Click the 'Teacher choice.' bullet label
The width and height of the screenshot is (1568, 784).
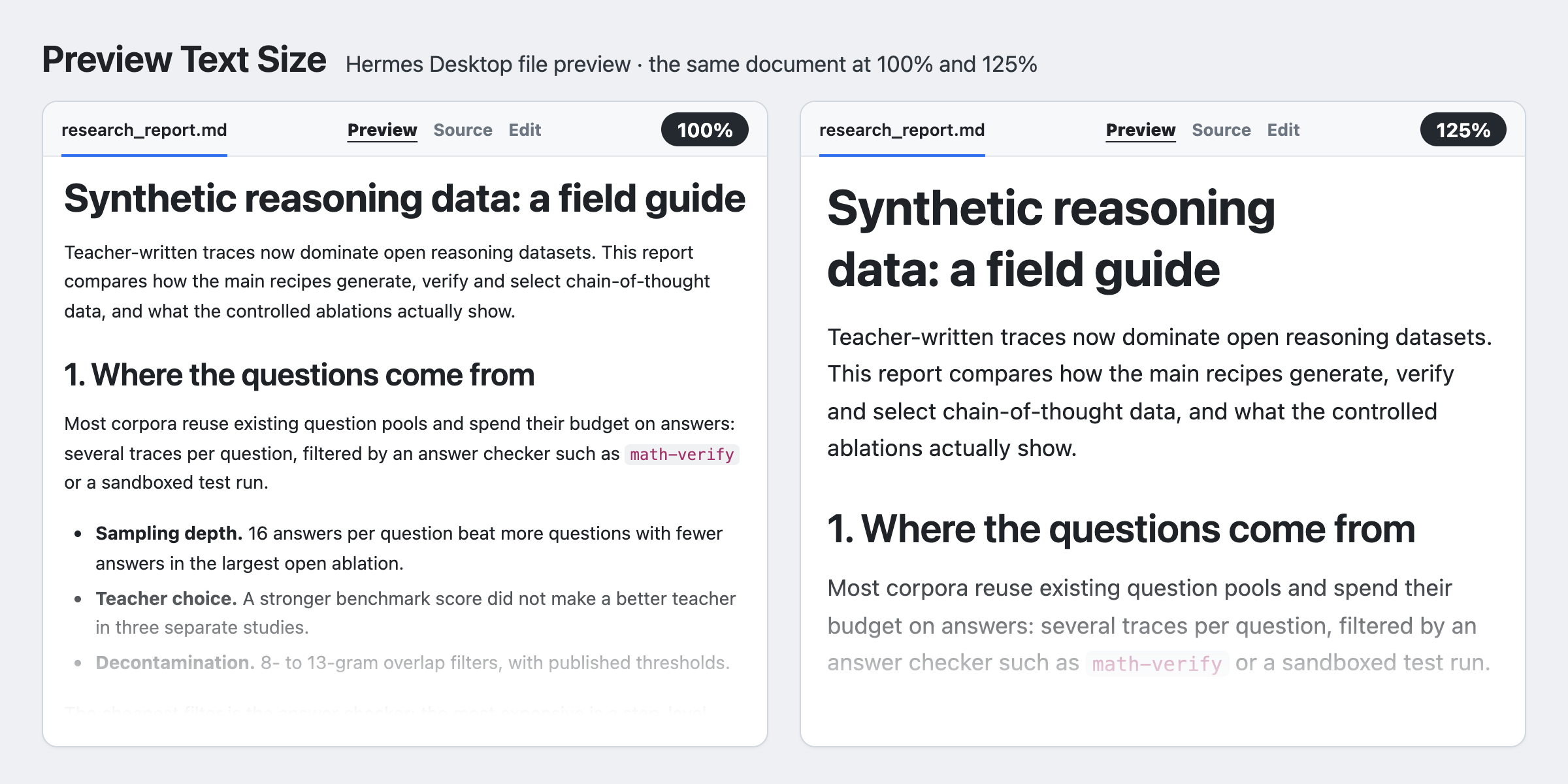pyautogui.click(x=167, y=598)
